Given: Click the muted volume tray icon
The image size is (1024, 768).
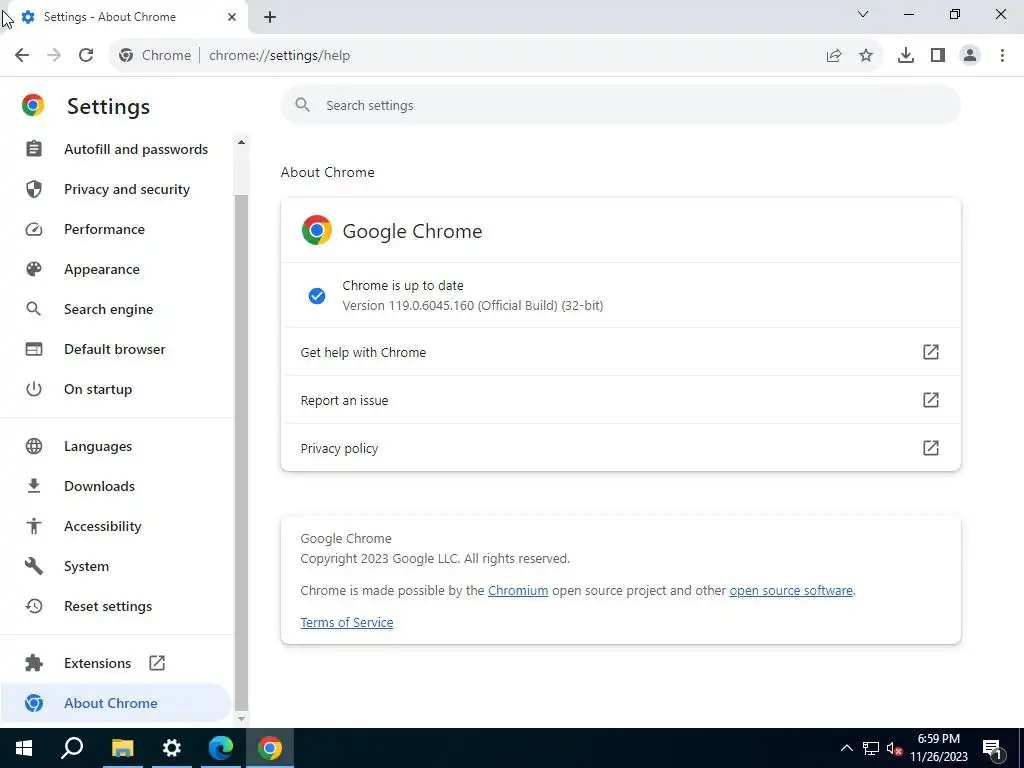Looking at the screenshot, I should pyautogui.click(x=894, y=748).
